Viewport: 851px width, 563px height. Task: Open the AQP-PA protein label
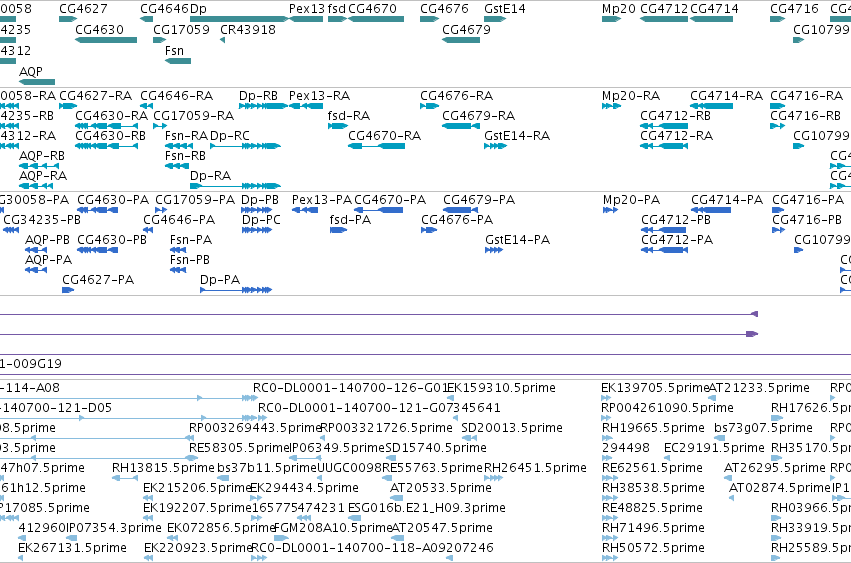(x=48, y=260)
